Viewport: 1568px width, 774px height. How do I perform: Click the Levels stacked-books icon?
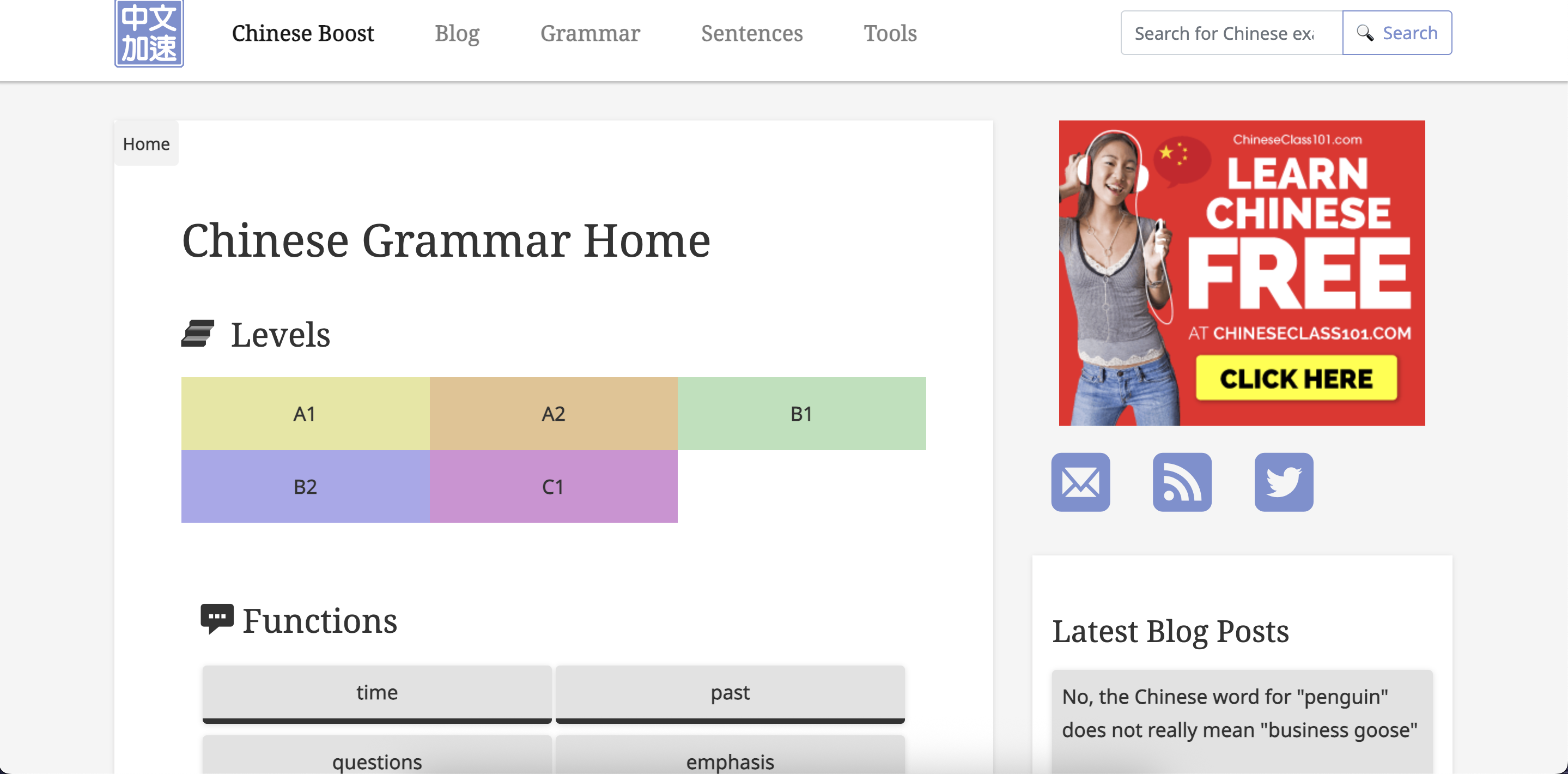(198, 334)
